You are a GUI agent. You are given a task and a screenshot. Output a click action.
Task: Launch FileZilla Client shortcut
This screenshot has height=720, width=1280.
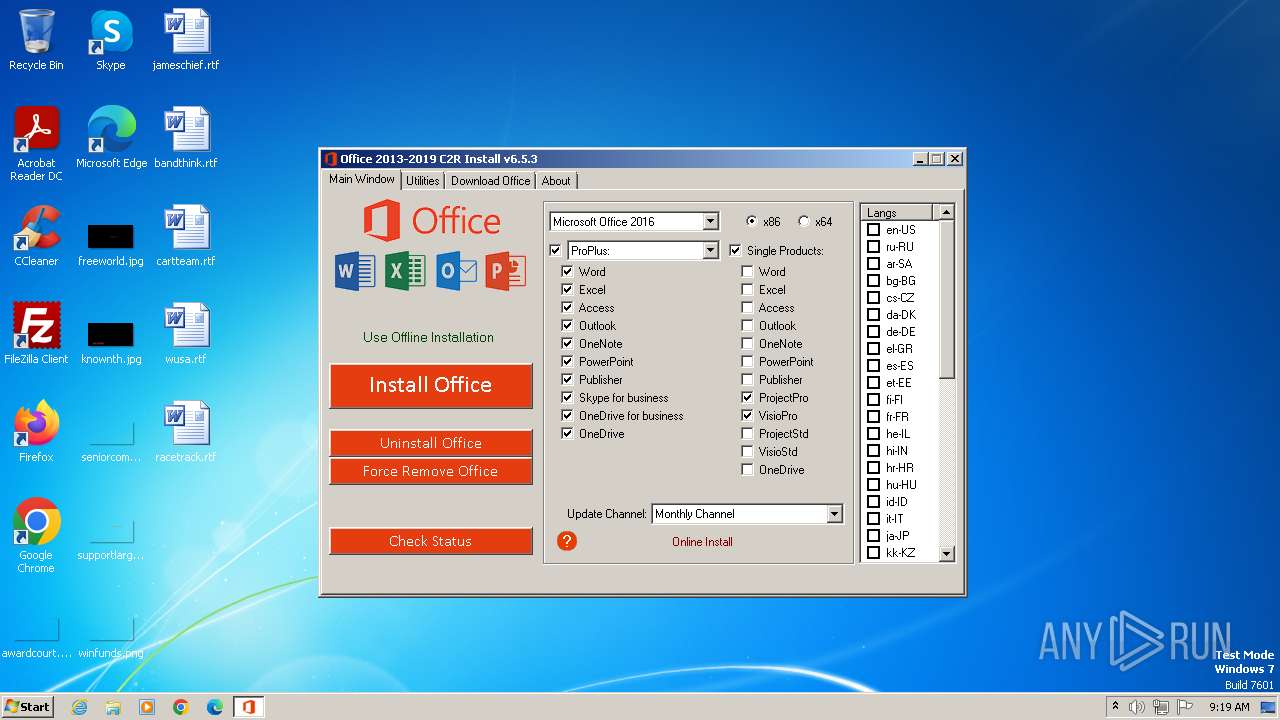[36, 334]
